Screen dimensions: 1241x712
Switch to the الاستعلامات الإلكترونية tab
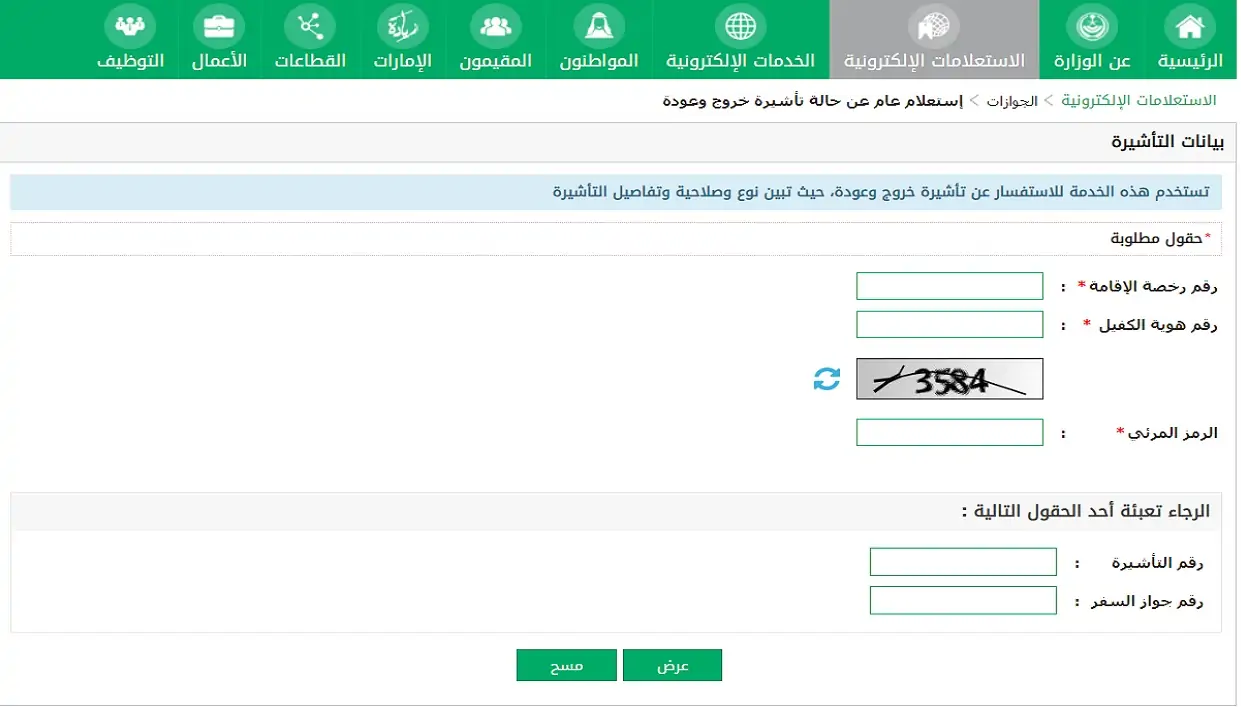pyautogui.click(x=933, y=39)
